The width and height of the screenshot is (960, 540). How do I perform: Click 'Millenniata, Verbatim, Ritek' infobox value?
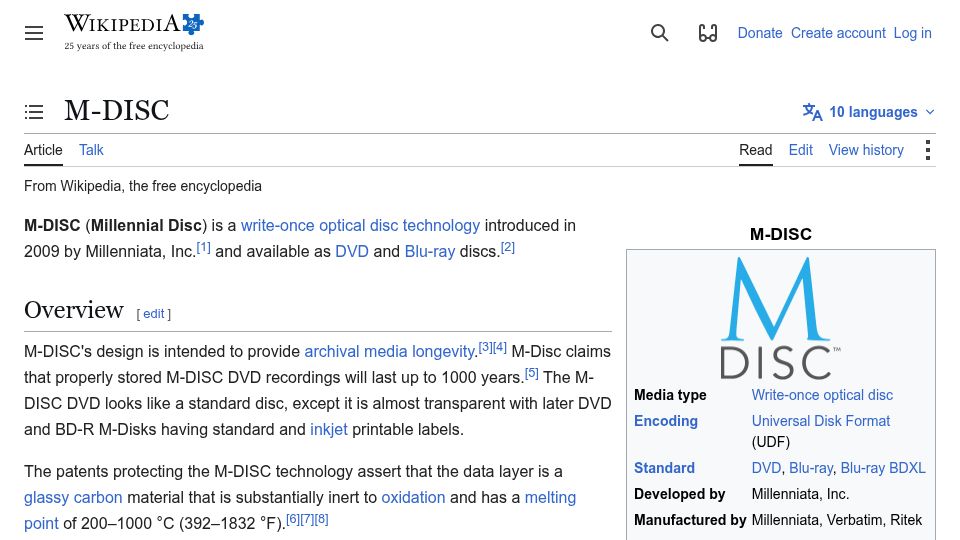tap(836, 520)
